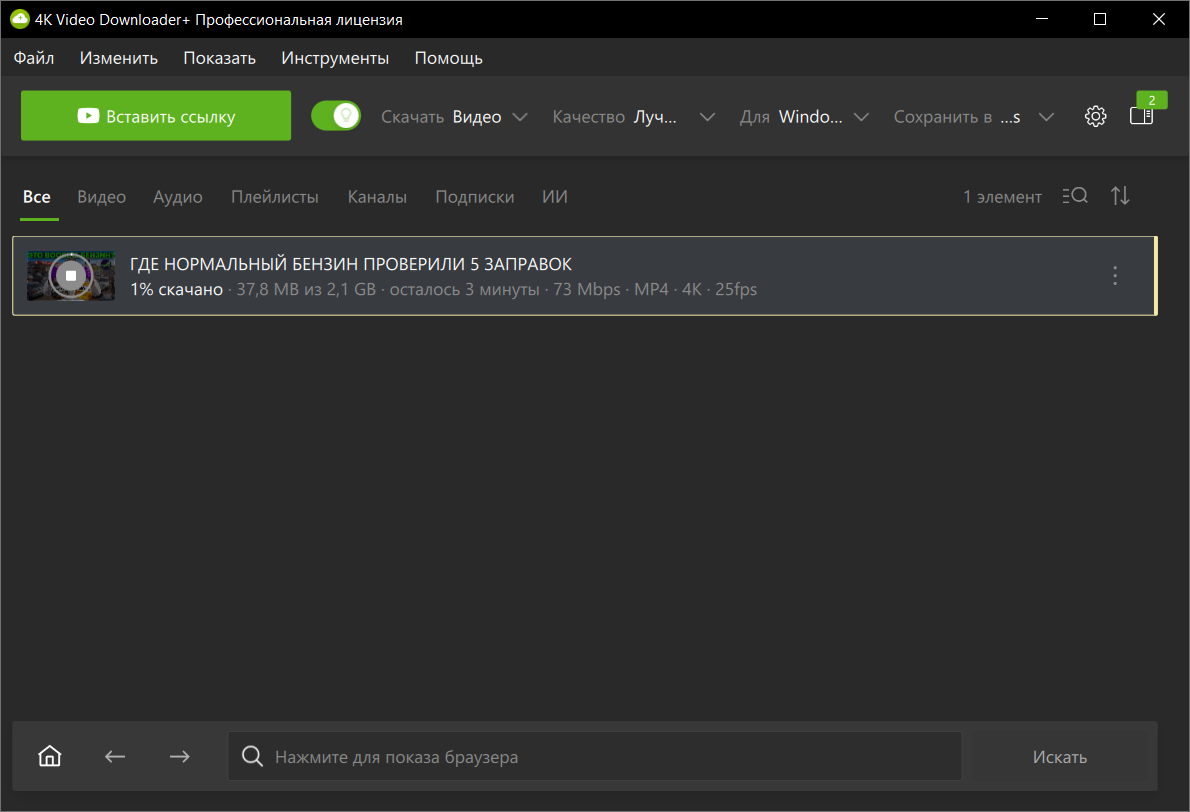Open the Файл menu

[x=33, y=58]
